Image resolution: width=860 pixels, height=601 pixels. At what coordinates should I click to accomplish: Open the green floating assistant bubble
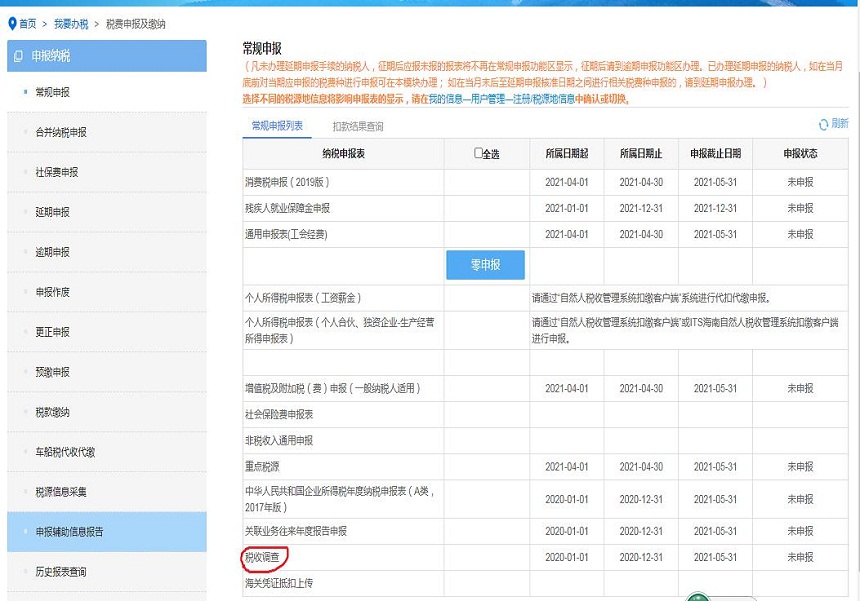click(x=700, y=595)
